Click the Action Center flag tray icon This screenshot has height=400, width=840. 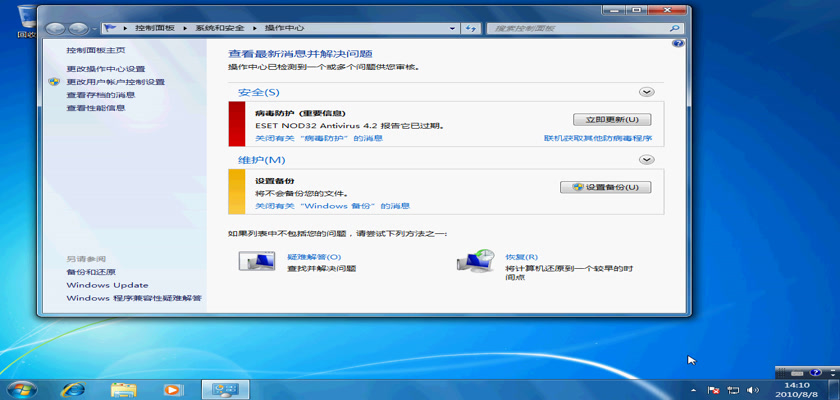(x=715, y=389)
